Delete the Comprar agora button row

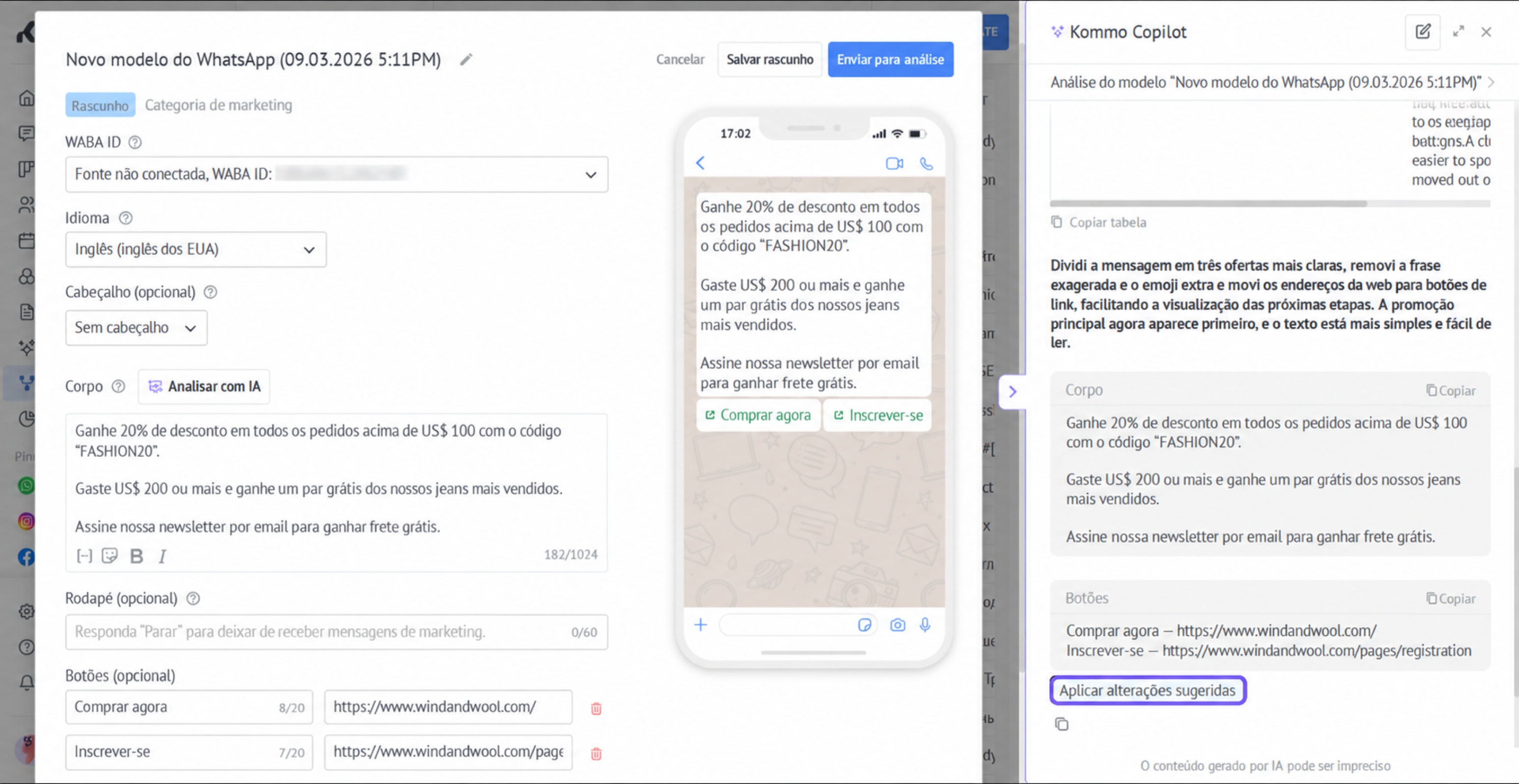[596, 708]
